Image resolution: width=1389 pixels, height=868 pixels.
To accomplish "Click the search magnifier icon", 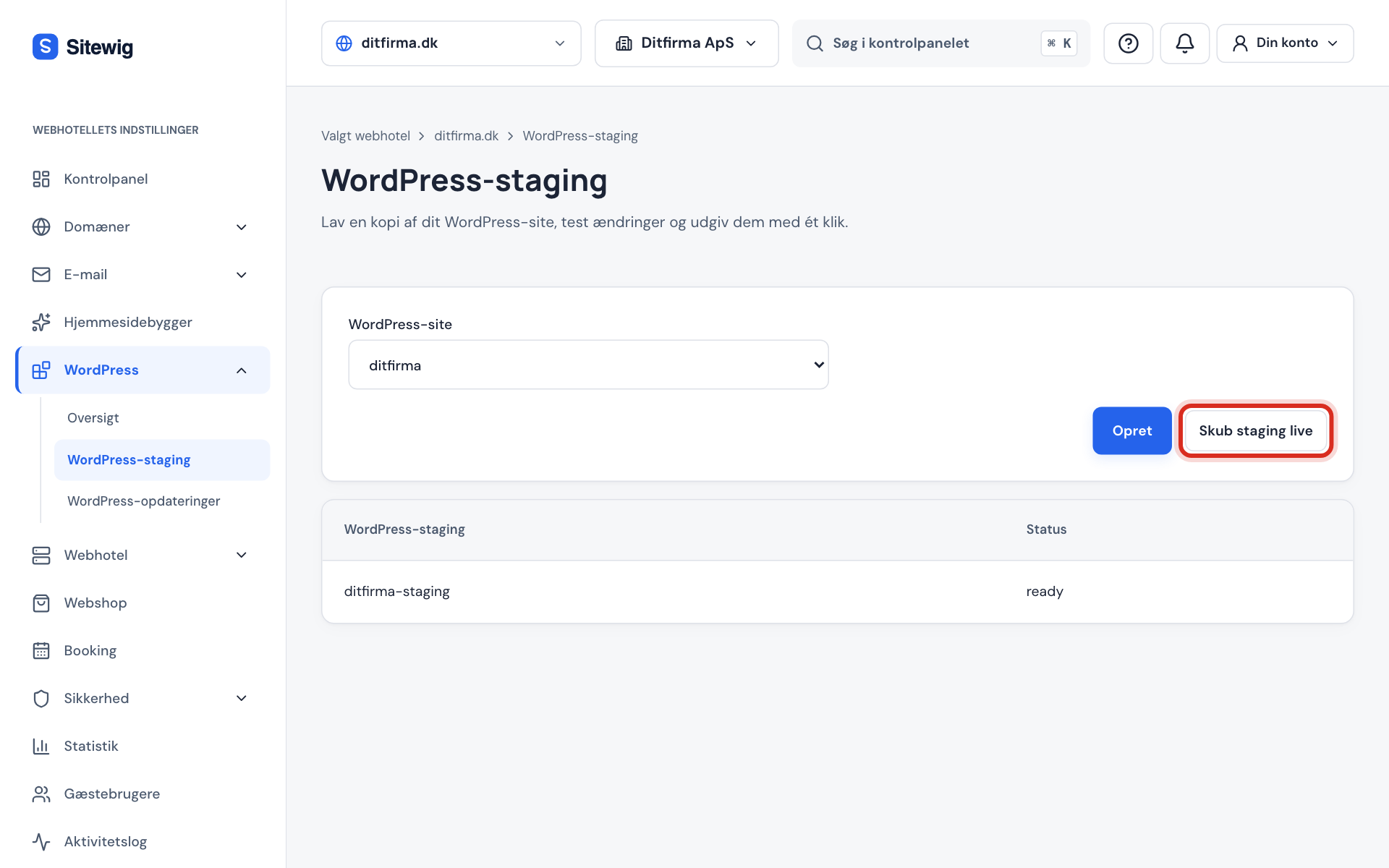I will pyautogui.click(x=815, y=43).
